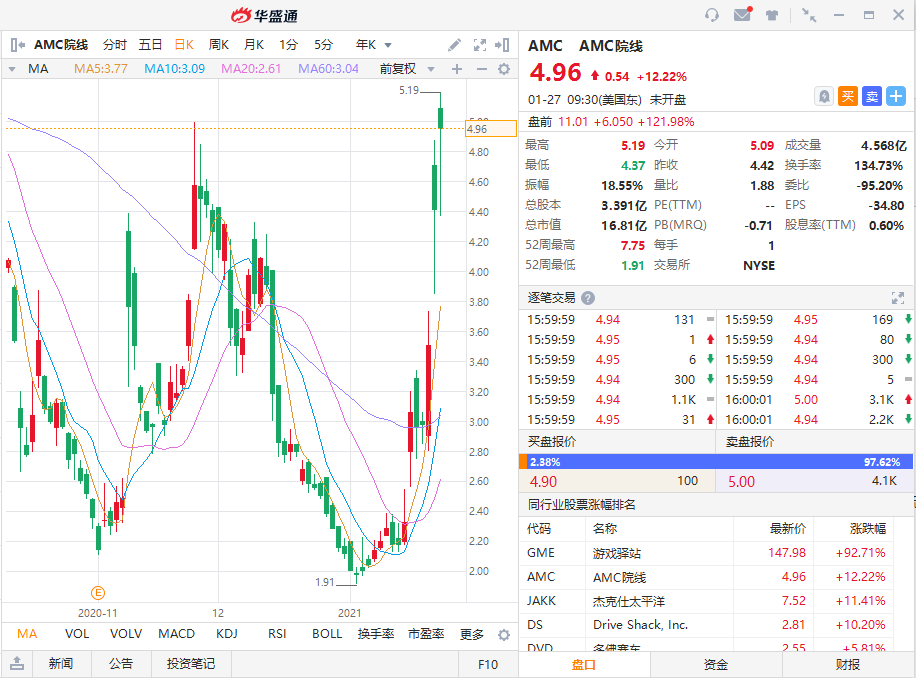Image resolution: width=916 pixels, height=678 pixels.
Task: Click the 华盛通 logo
Action: (x=264, y=16)
